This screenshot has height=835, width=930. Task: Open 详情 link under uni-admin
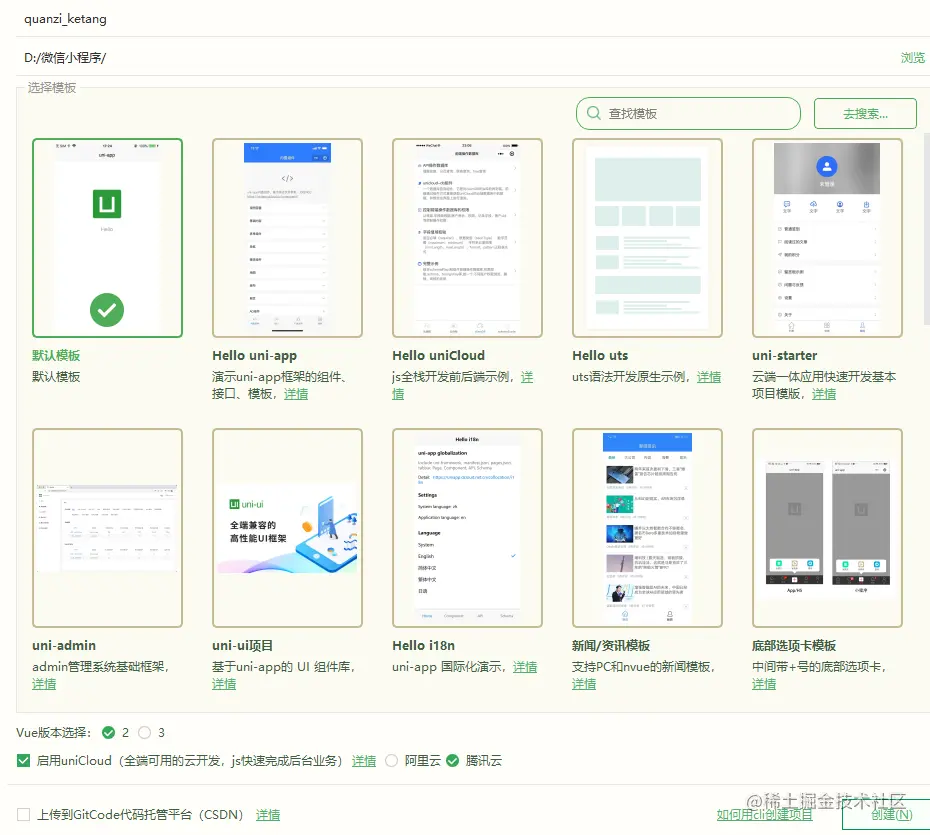44,684
